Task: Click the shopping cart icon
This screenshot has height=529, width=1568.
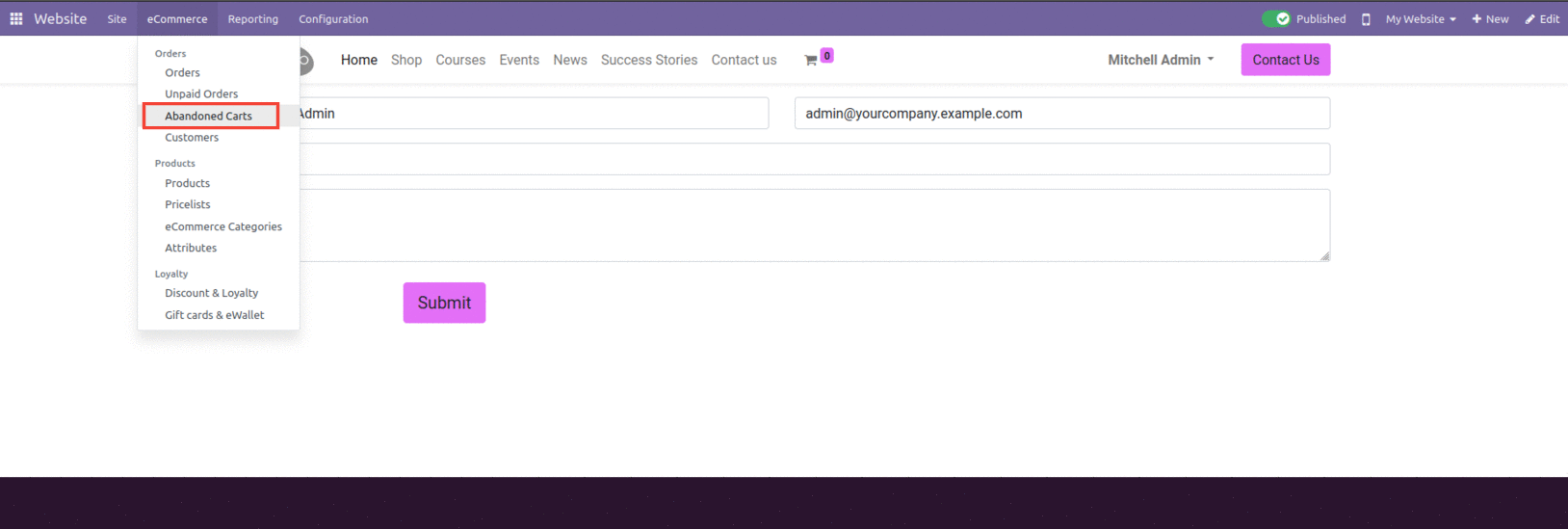Action: pos(811,60)
